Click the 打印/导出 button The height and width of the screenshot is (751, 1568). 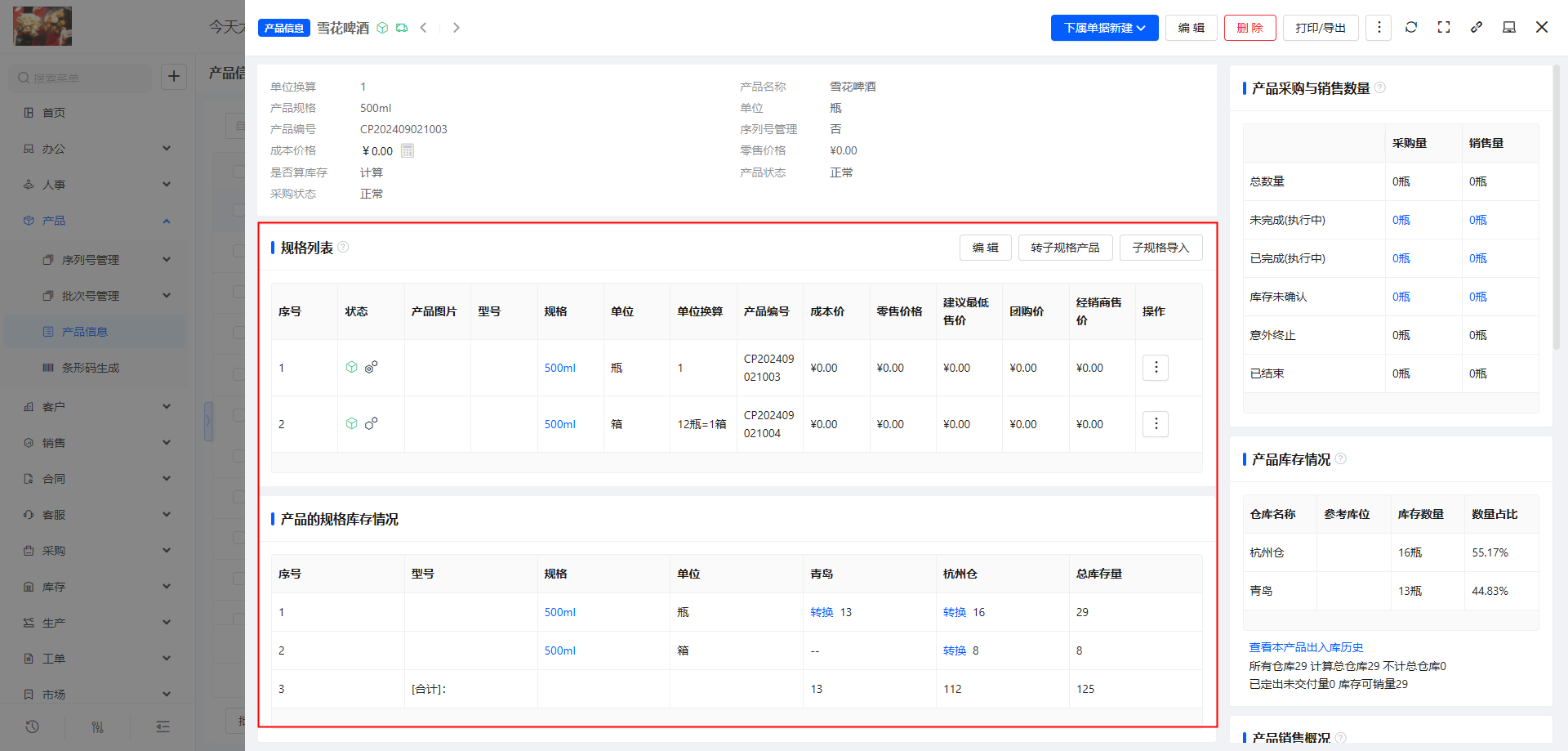1321,28
